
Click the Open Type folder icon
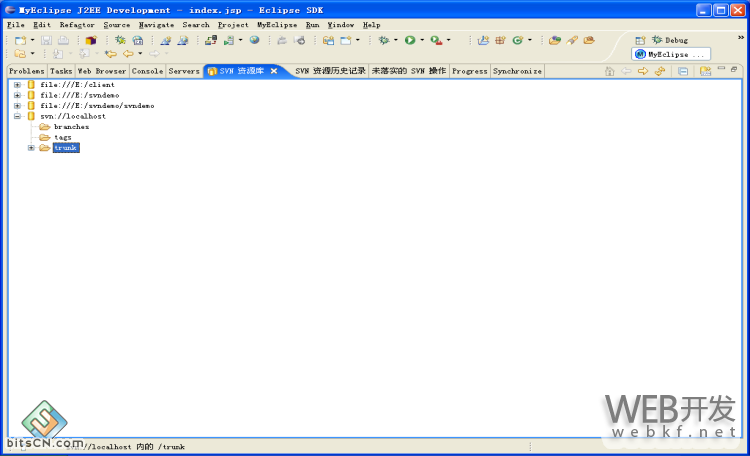click(555, 41)
